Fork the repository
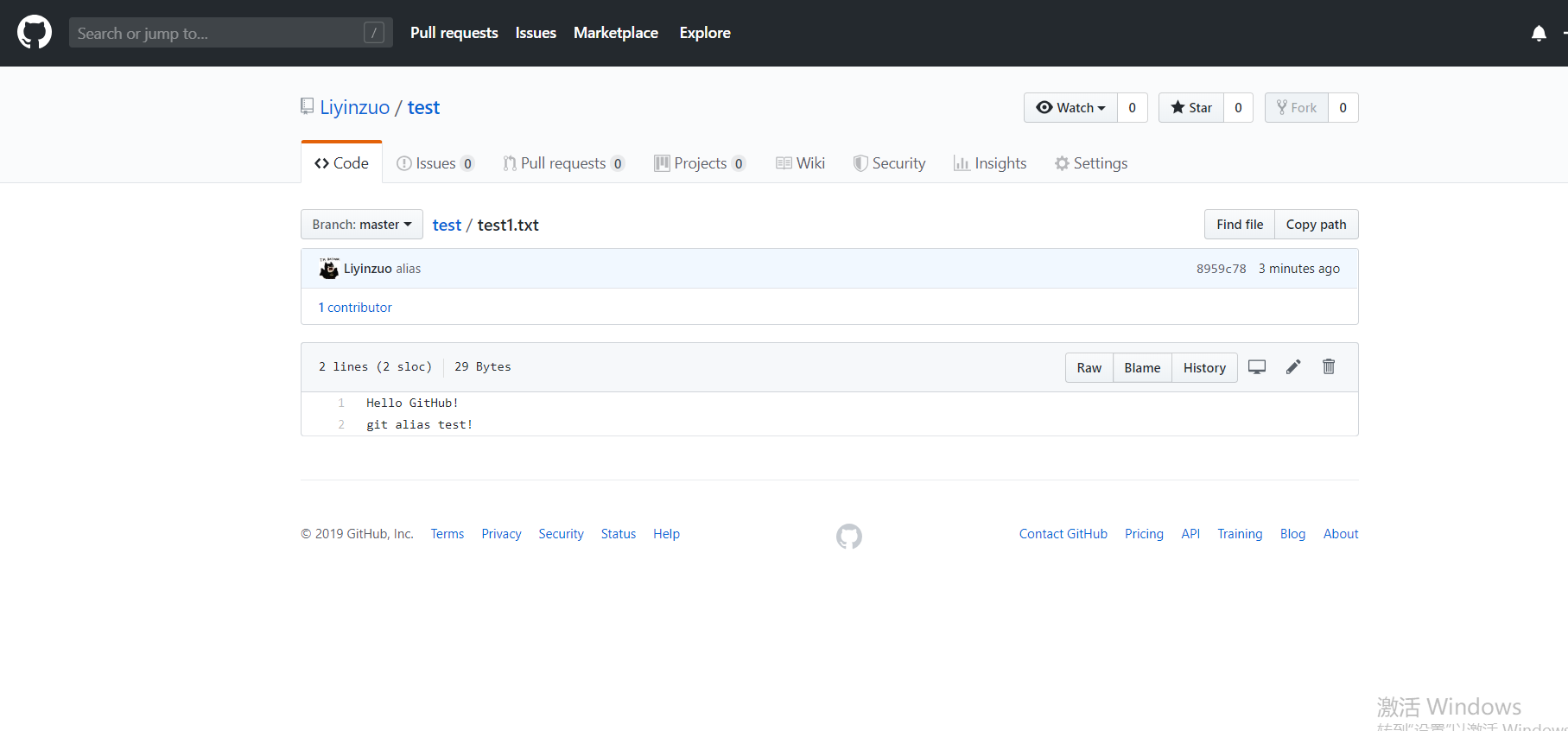1568x731 pixels. [x=1297, y=108]
